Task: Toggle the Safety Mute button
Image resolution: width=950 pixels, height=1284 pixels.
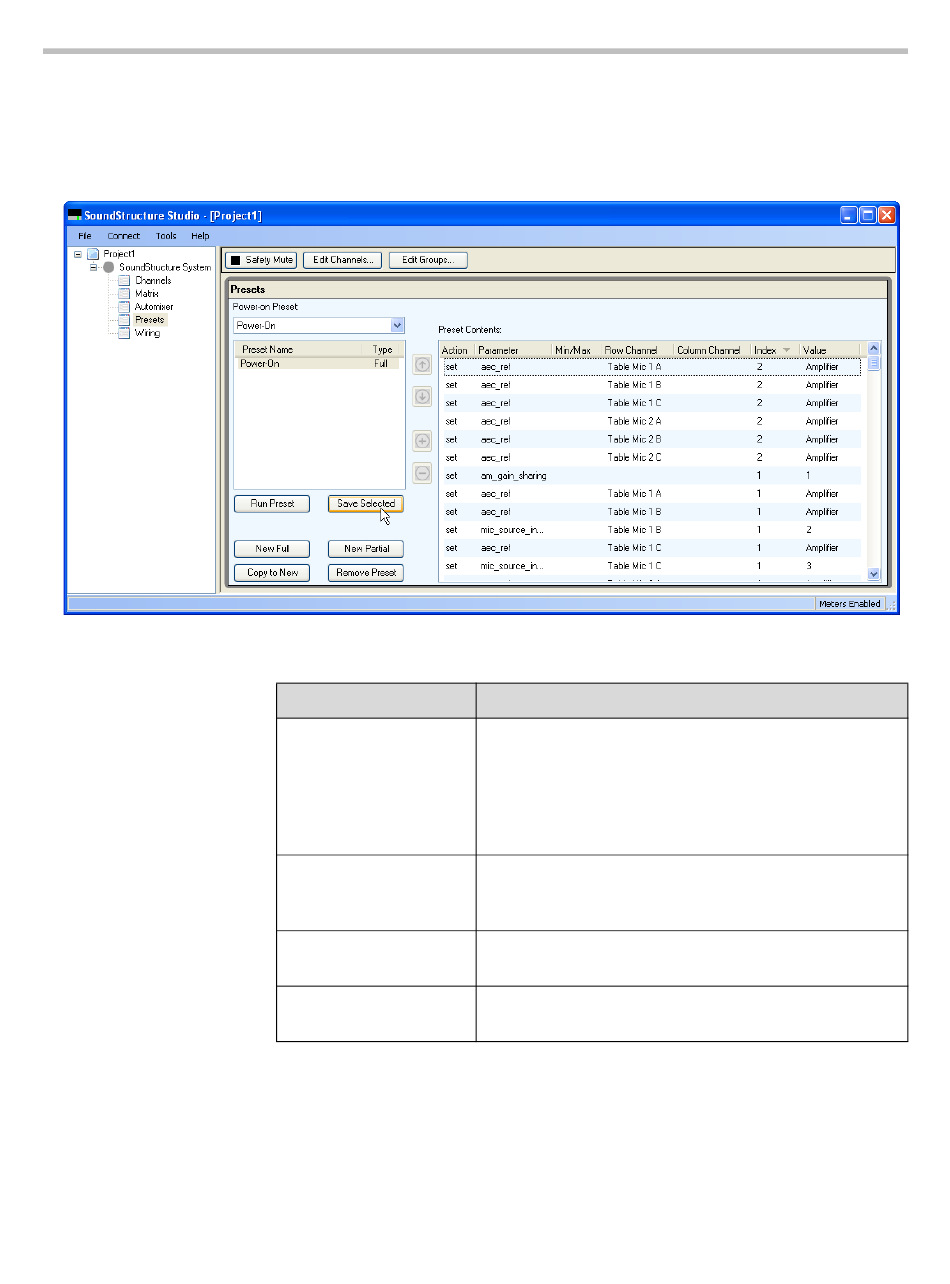Action: [x=261, y=260]
